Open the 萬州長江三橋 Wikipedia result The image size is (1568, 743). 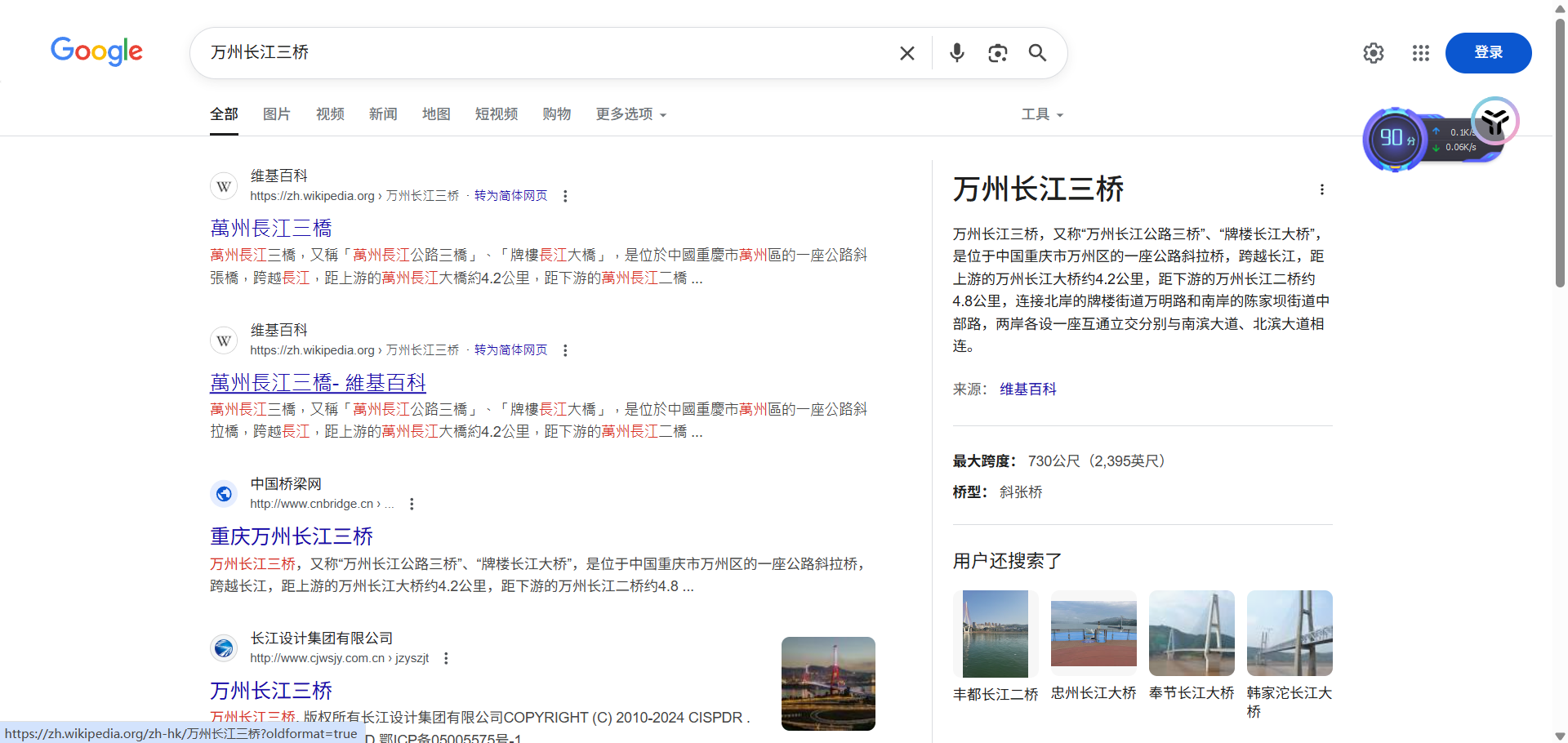[271, 228]
